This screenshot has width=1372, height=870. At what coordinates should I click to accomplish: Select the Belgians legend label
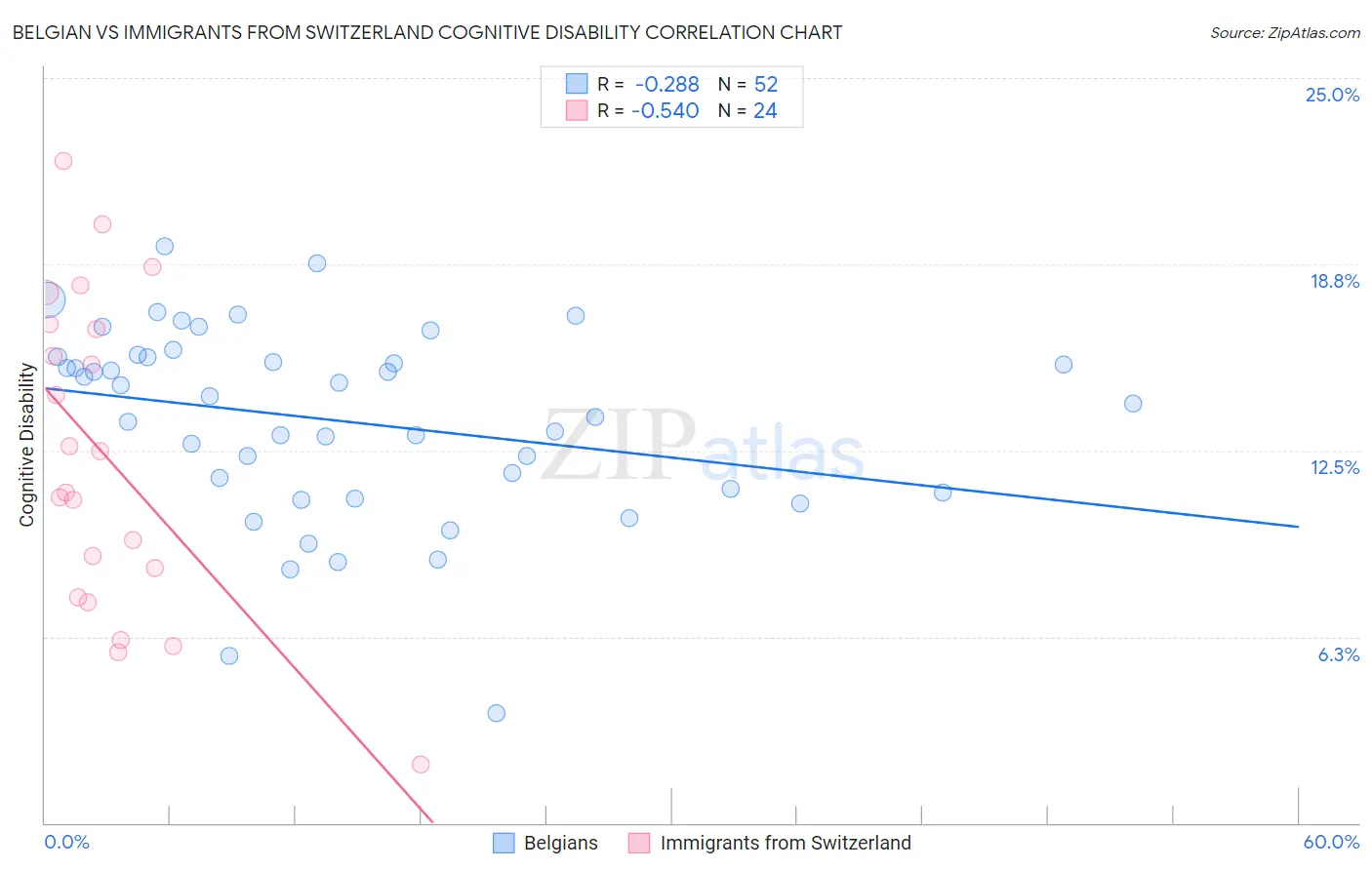coord(561,843)
